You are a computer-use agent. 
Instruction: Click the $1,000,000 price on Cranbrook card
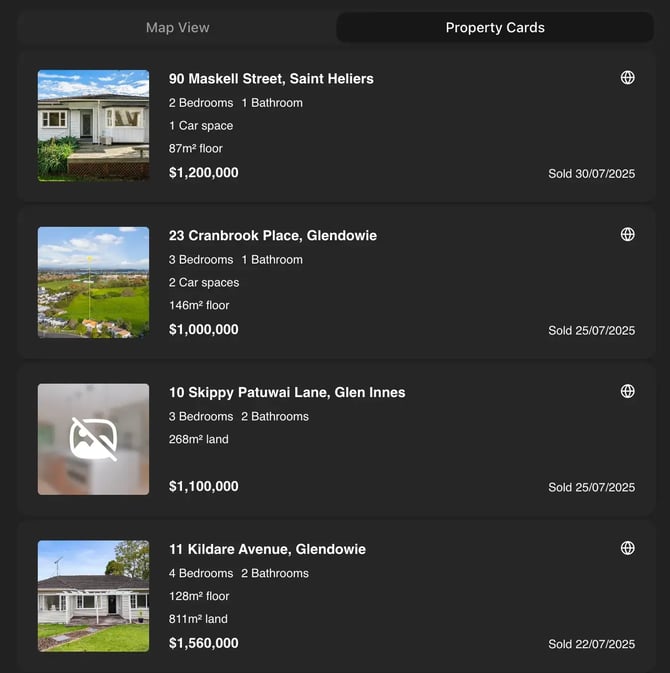pos(203,330)
